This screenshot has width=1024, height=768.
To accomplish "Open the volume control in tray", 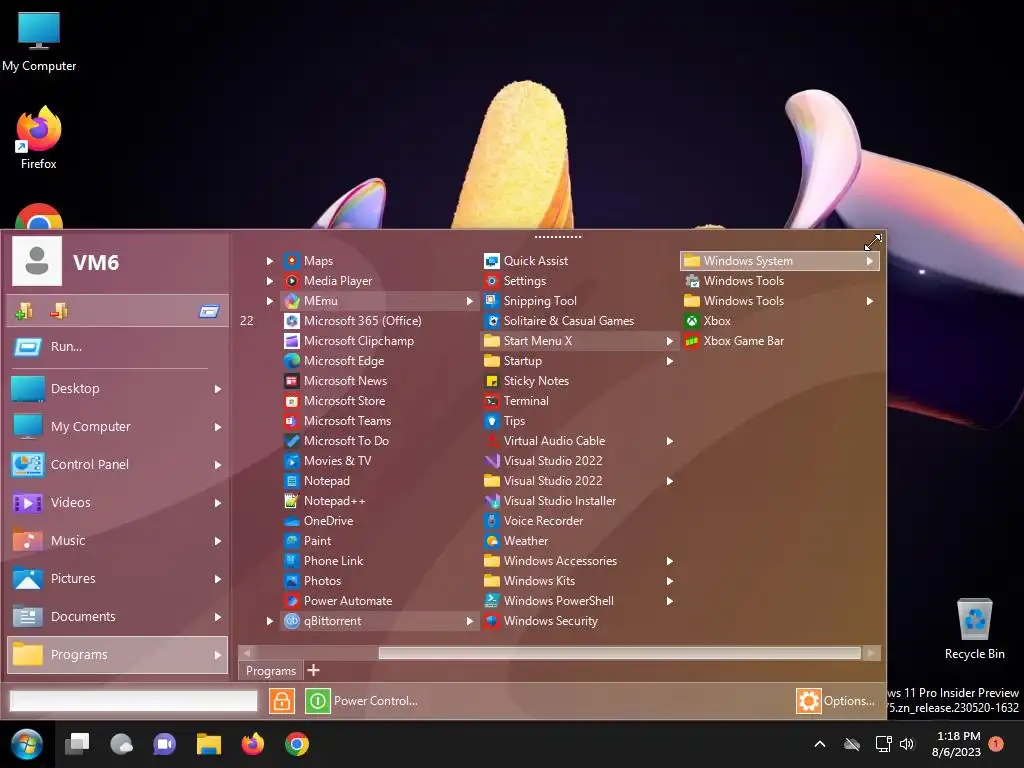I will (906, 744).
